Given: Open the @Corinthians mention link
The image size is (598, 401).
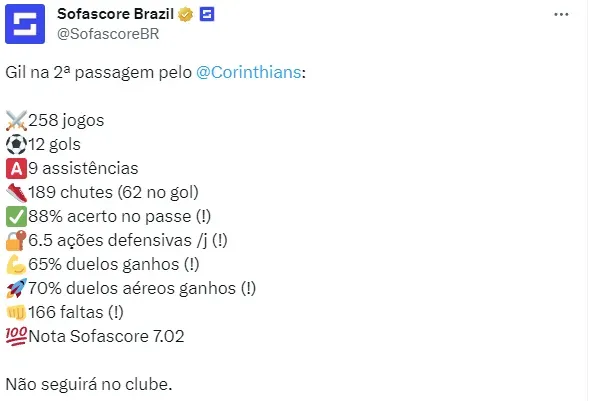Looking at the screenshot, I should 249,72.
